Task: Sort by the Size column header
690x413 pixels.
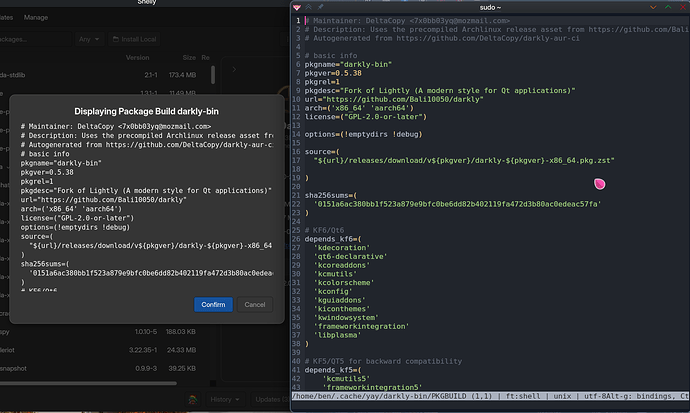Action: 189,58
